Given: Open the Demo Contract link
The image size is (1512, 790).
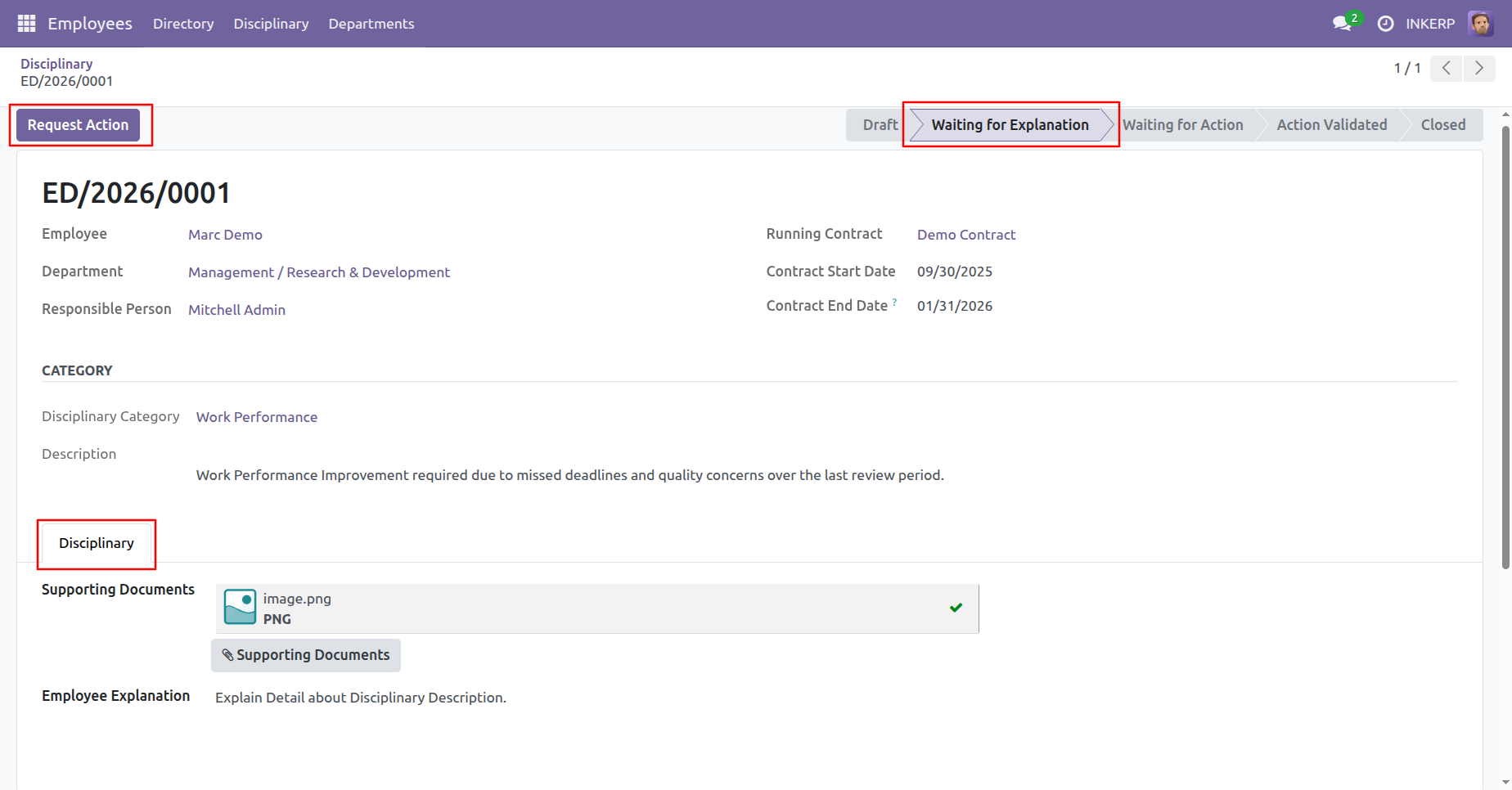Looking at the screenshot, I should (x=966, y=235).
